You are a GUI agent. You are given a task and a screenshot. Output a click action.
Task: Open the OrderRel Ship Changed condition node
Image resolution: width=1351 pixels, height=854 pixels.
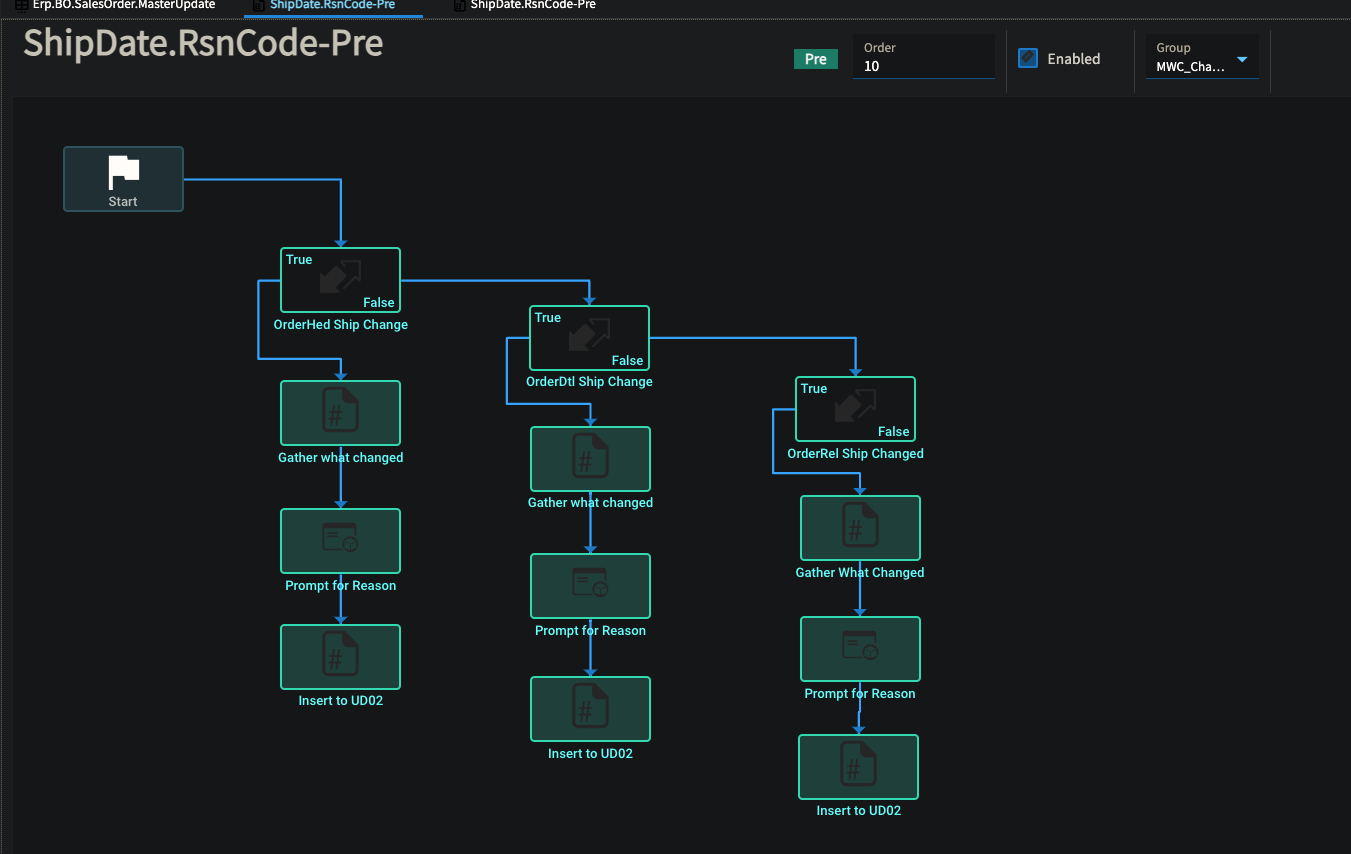coord(855,409)
